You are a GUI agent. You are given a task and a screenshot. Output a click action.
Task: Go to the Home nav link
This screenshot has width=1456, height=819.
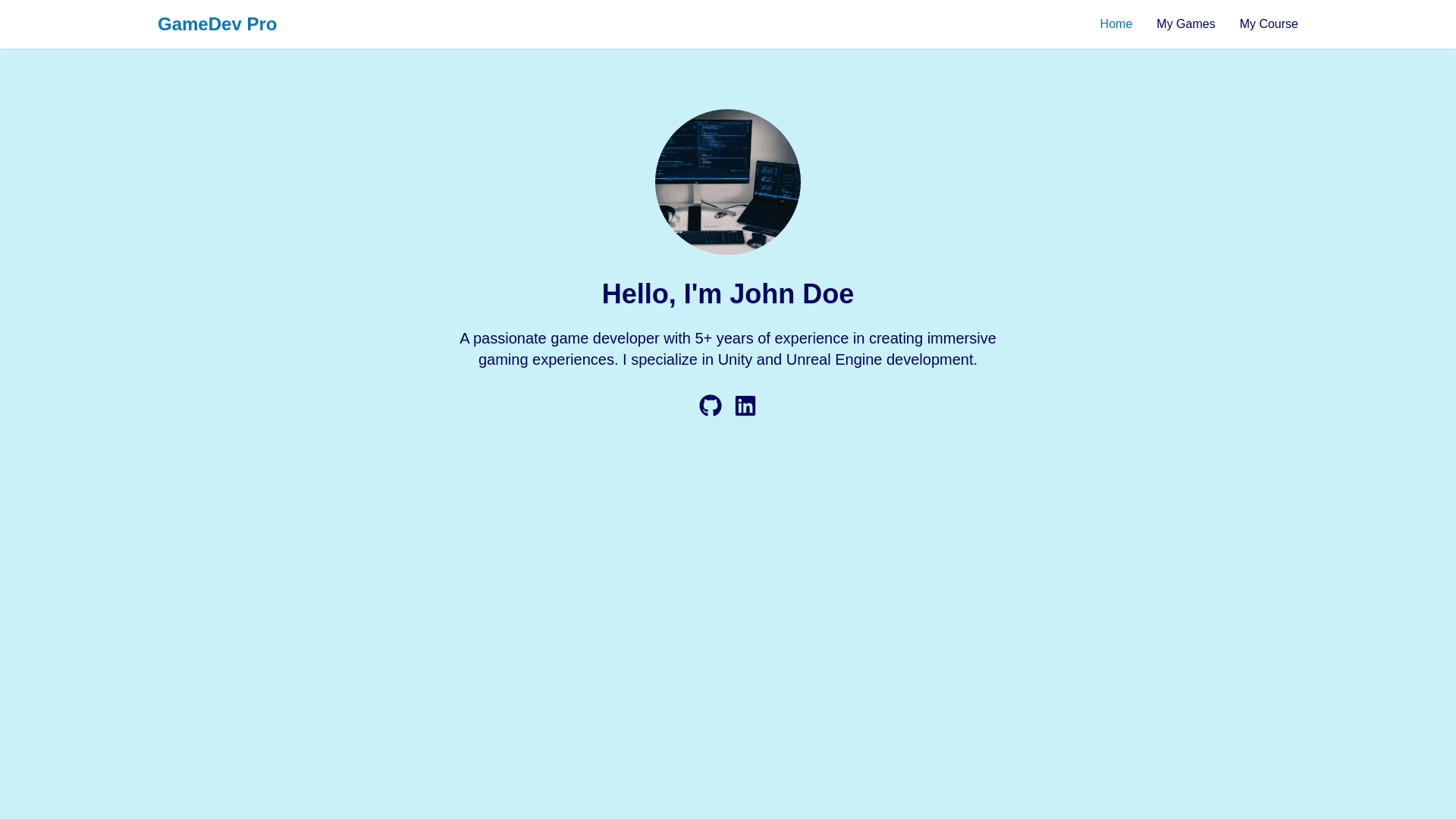[1116, 24]
